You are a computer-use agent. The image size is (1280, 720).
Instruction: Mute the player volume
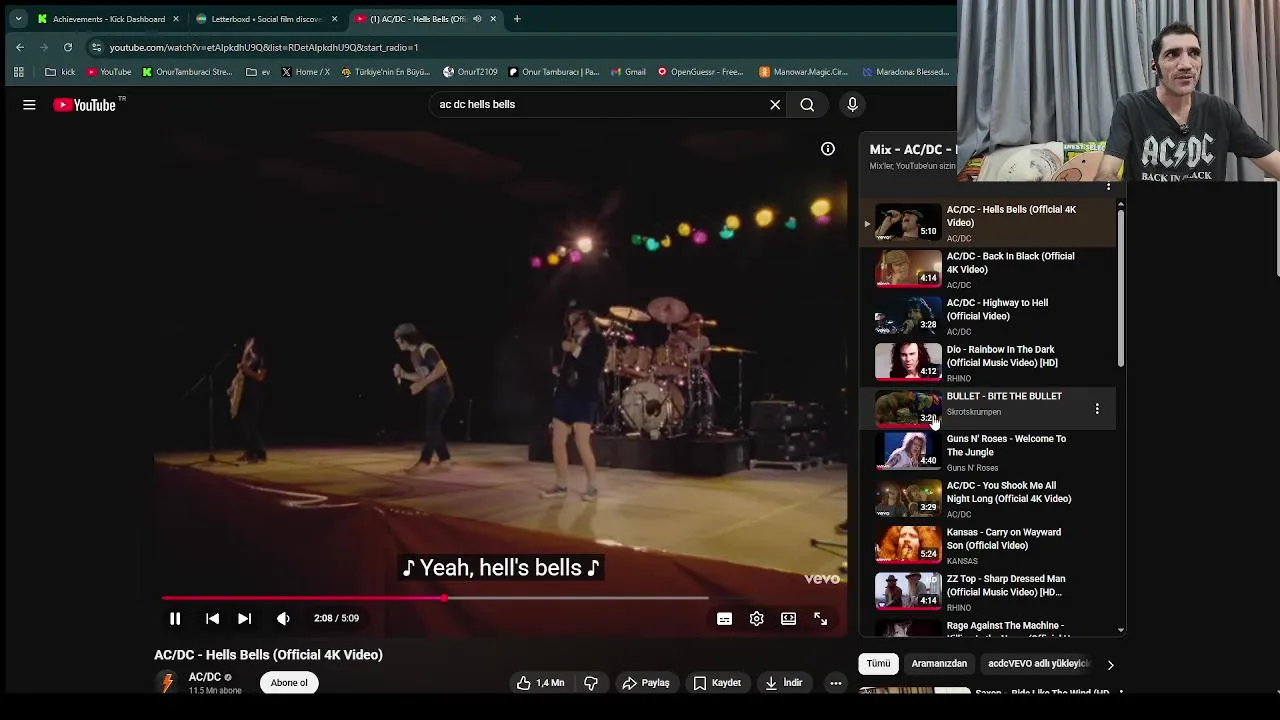click(x=283, y=619)
